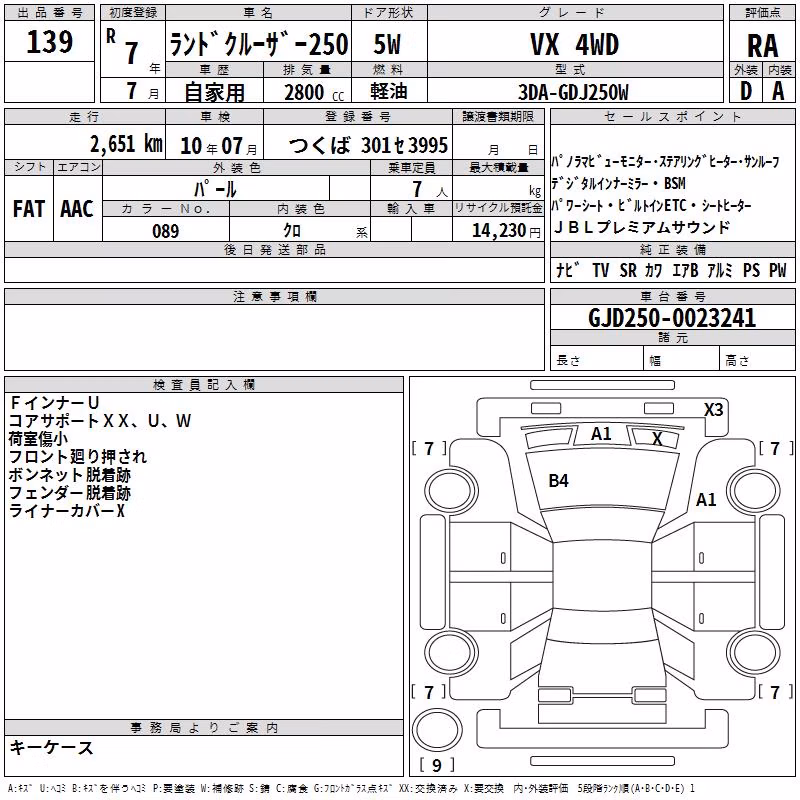The height and width of the screenshot is (800, 800).
Task: Click office note キーケース
Action: 52,748
